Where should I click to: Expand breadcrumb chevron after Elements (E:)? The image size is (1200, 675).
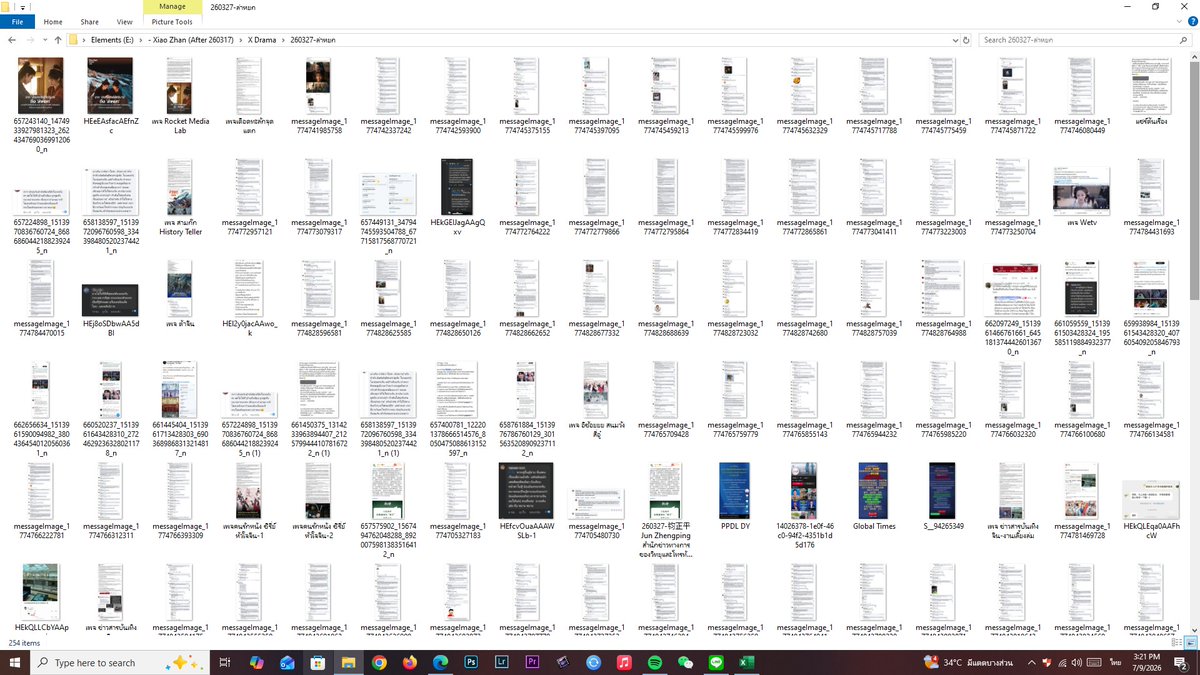tap(140, 40)
